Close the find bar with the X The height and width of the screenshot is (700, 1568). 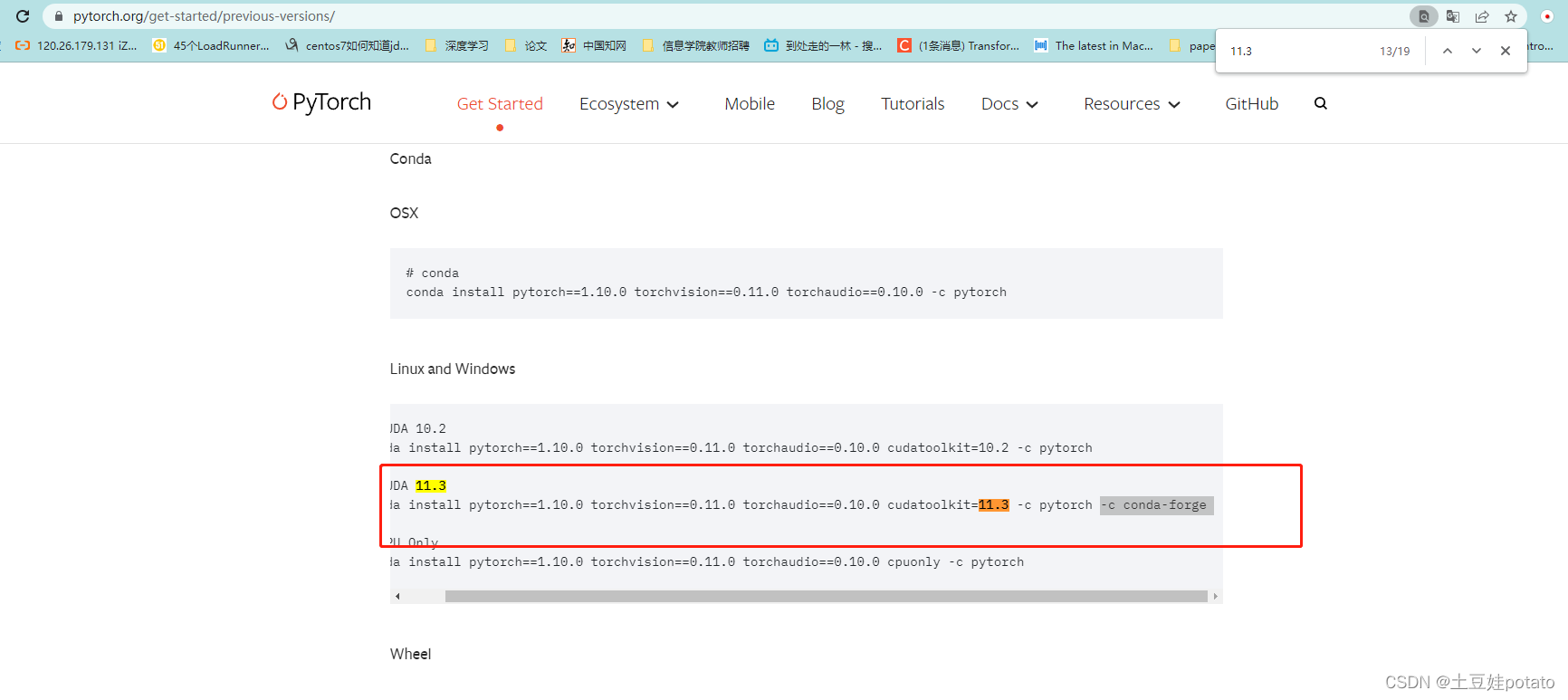pyautogui.click(x=1506, y=51)
